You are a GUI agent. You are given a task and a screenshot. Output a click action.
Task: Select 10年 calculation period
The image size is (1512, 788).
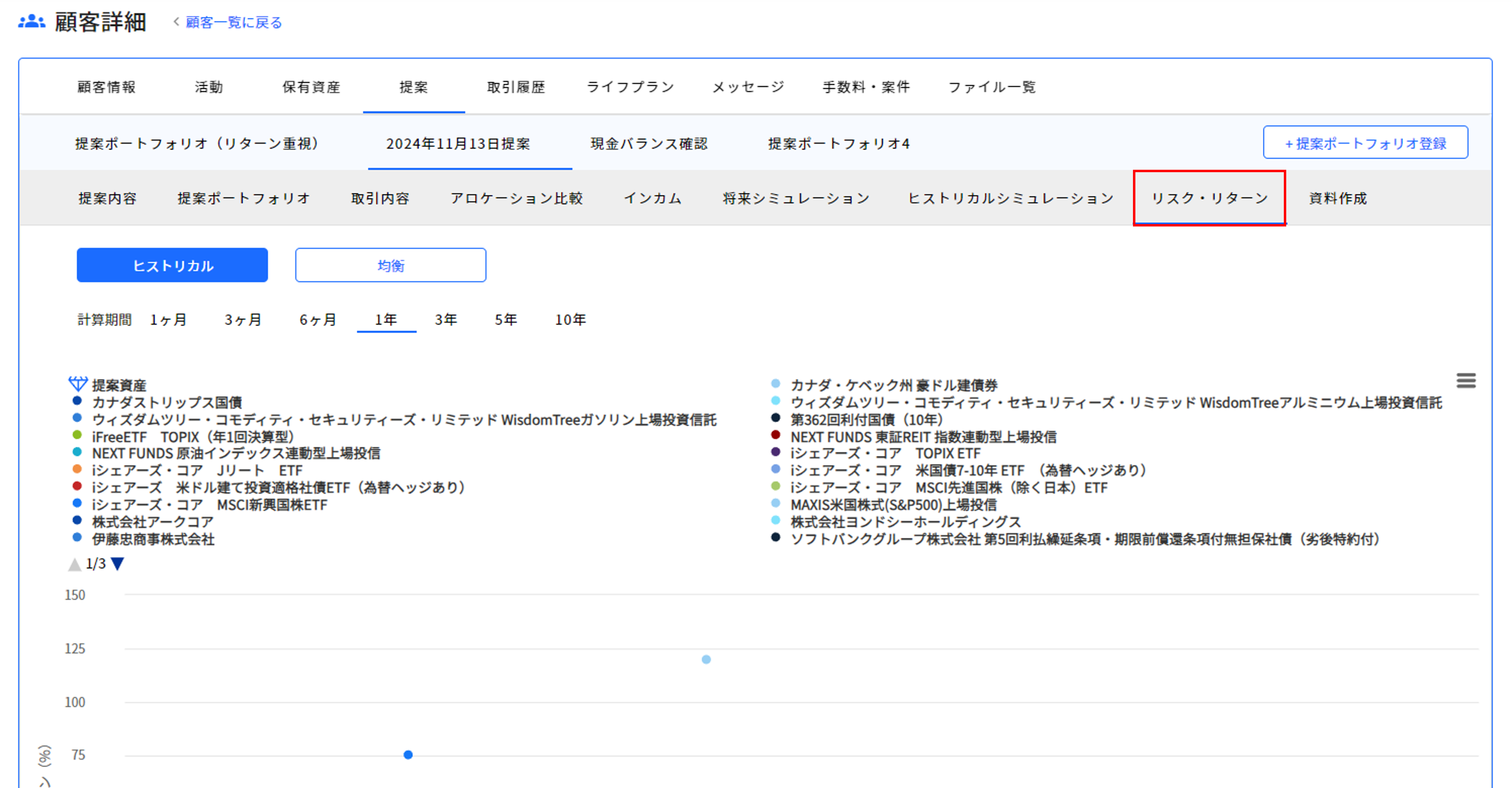click(570, 320)
